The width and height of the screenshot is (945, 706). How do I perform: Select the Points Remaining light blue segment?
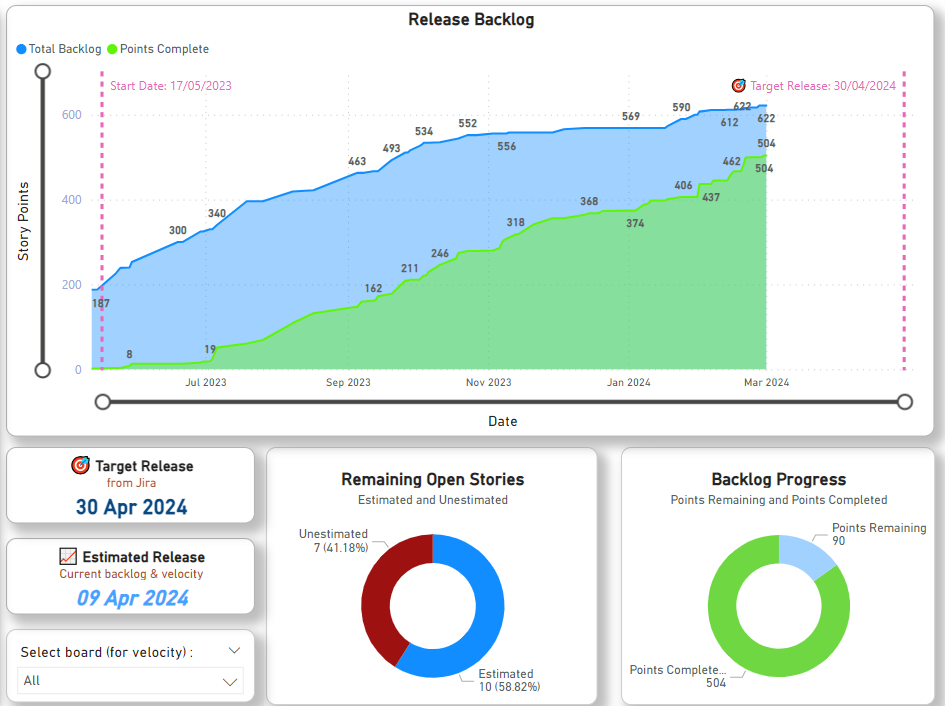click(x=805, y=555)
